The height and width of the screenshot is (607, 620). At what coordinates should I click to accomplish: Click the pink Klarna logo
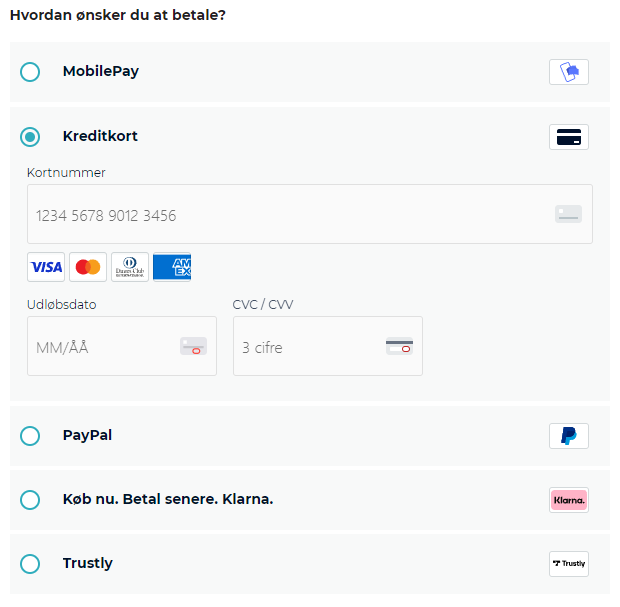(568, 500)
